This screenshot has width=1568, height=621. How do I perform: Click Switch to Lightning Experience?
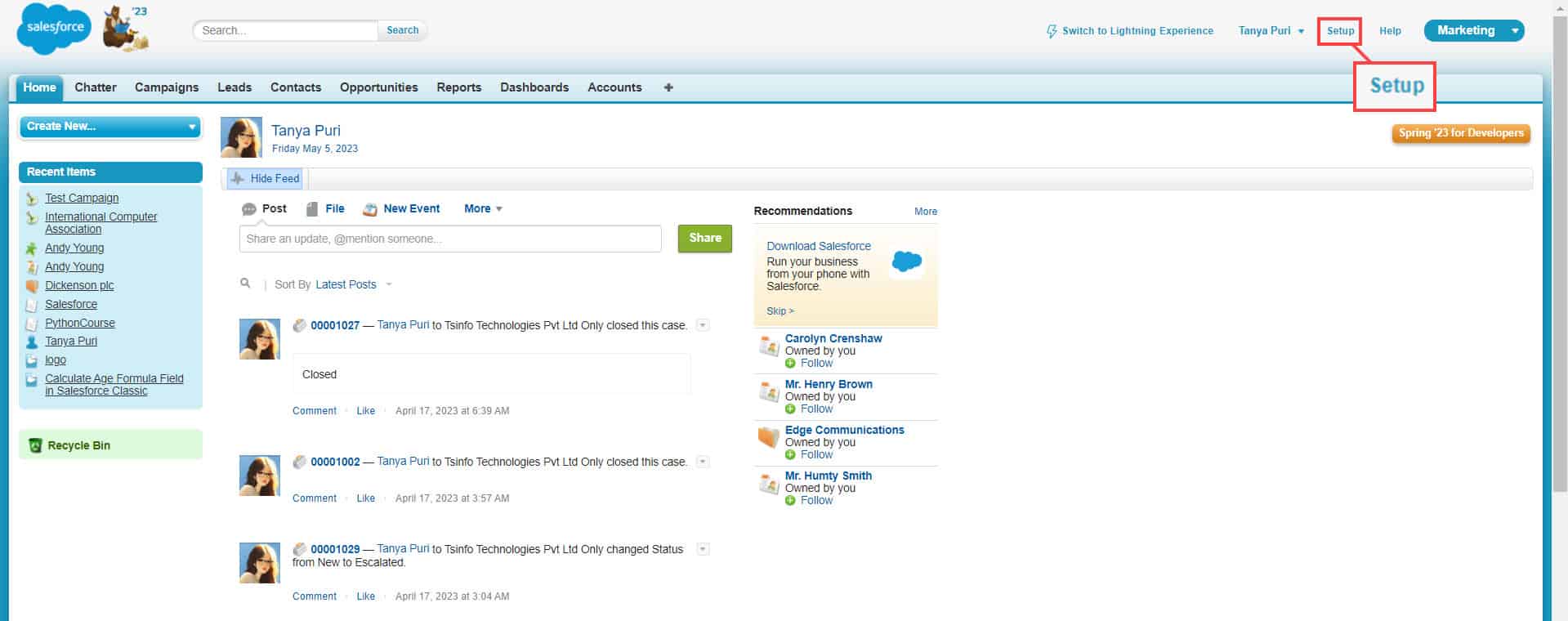click(x=1137, y=31)
